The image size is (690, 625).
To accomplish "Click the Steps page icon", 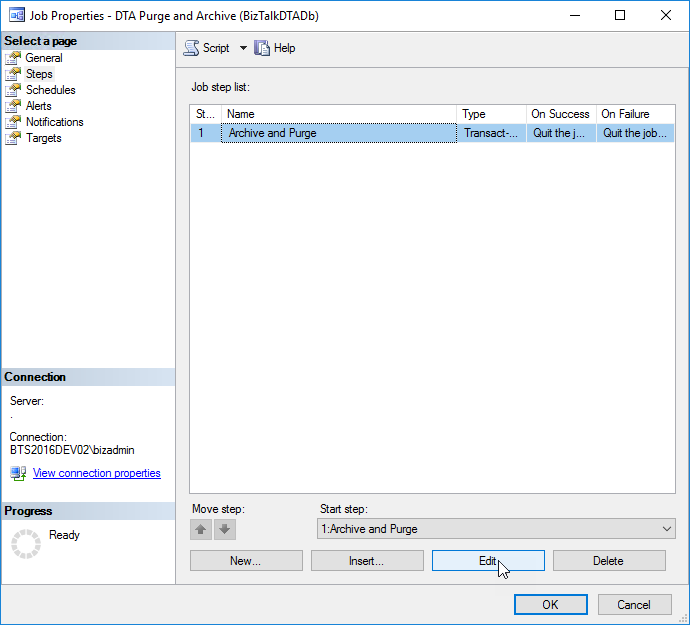I will pyautogui.click(x=13, y=74).
